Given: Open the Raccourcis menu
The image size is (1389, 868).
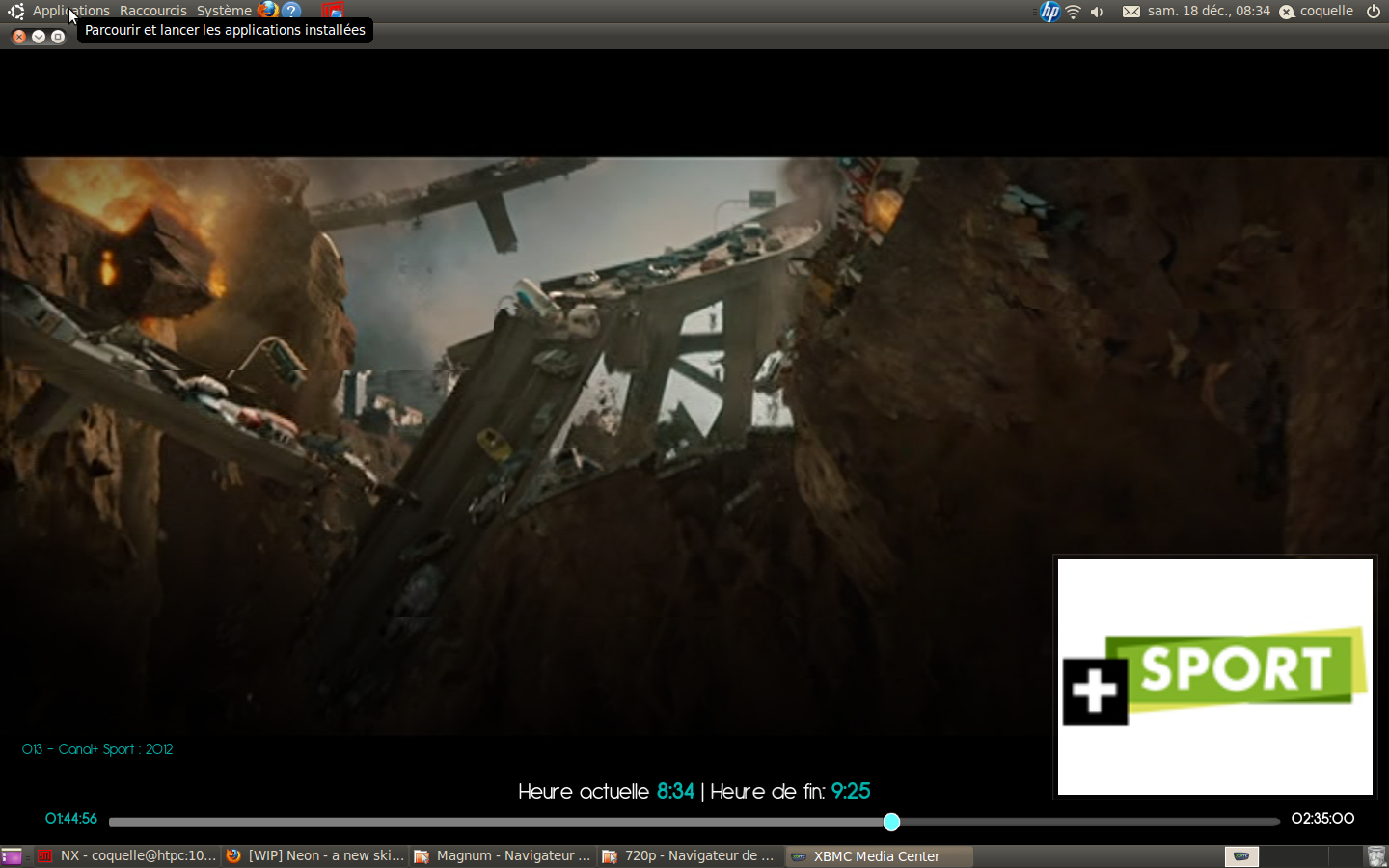Looking at the screenshot, I should (x=153, y=11).
